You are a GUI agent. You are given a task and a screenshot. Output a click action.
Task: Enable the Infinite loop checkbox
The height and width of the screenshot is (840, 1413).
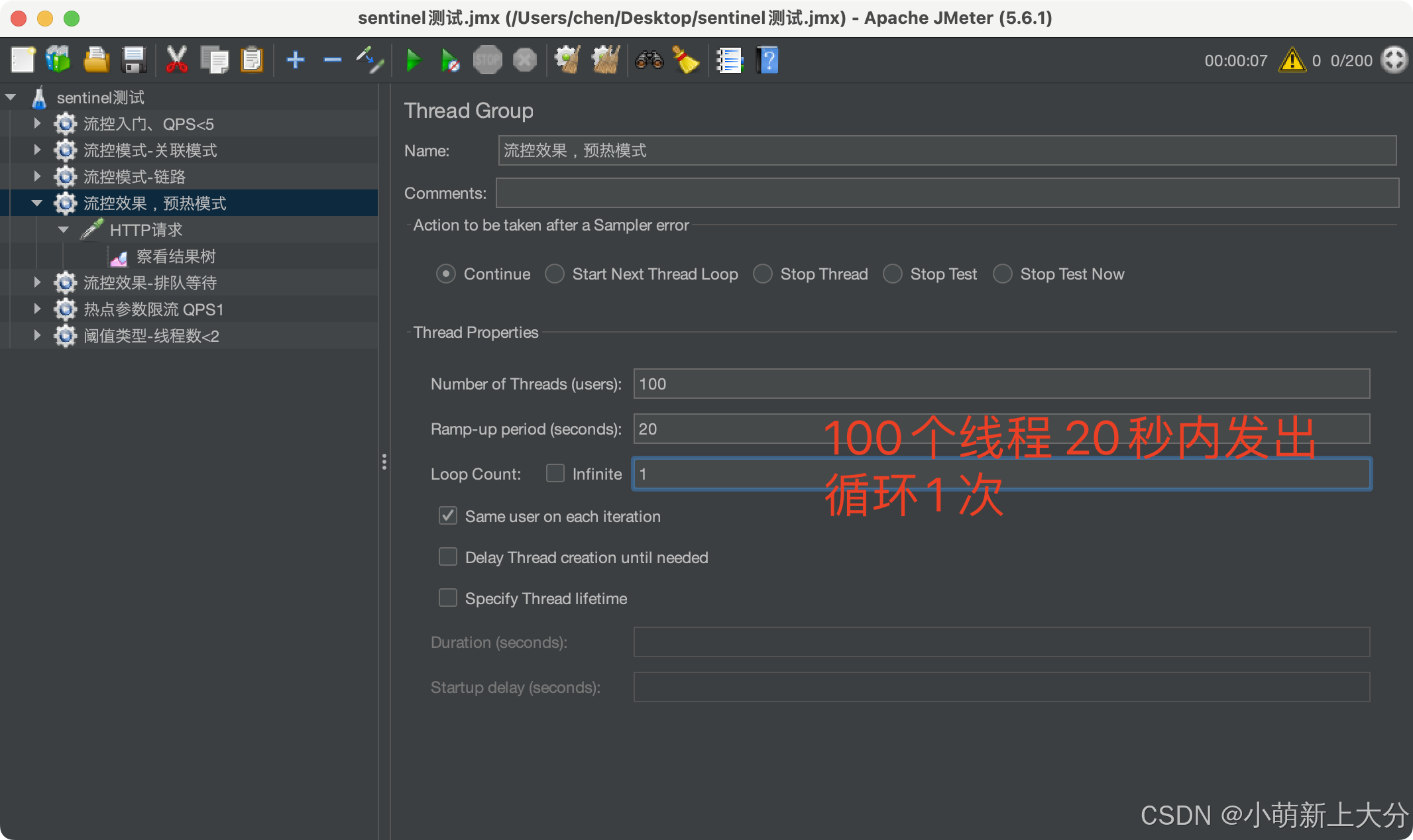(555, 473)
